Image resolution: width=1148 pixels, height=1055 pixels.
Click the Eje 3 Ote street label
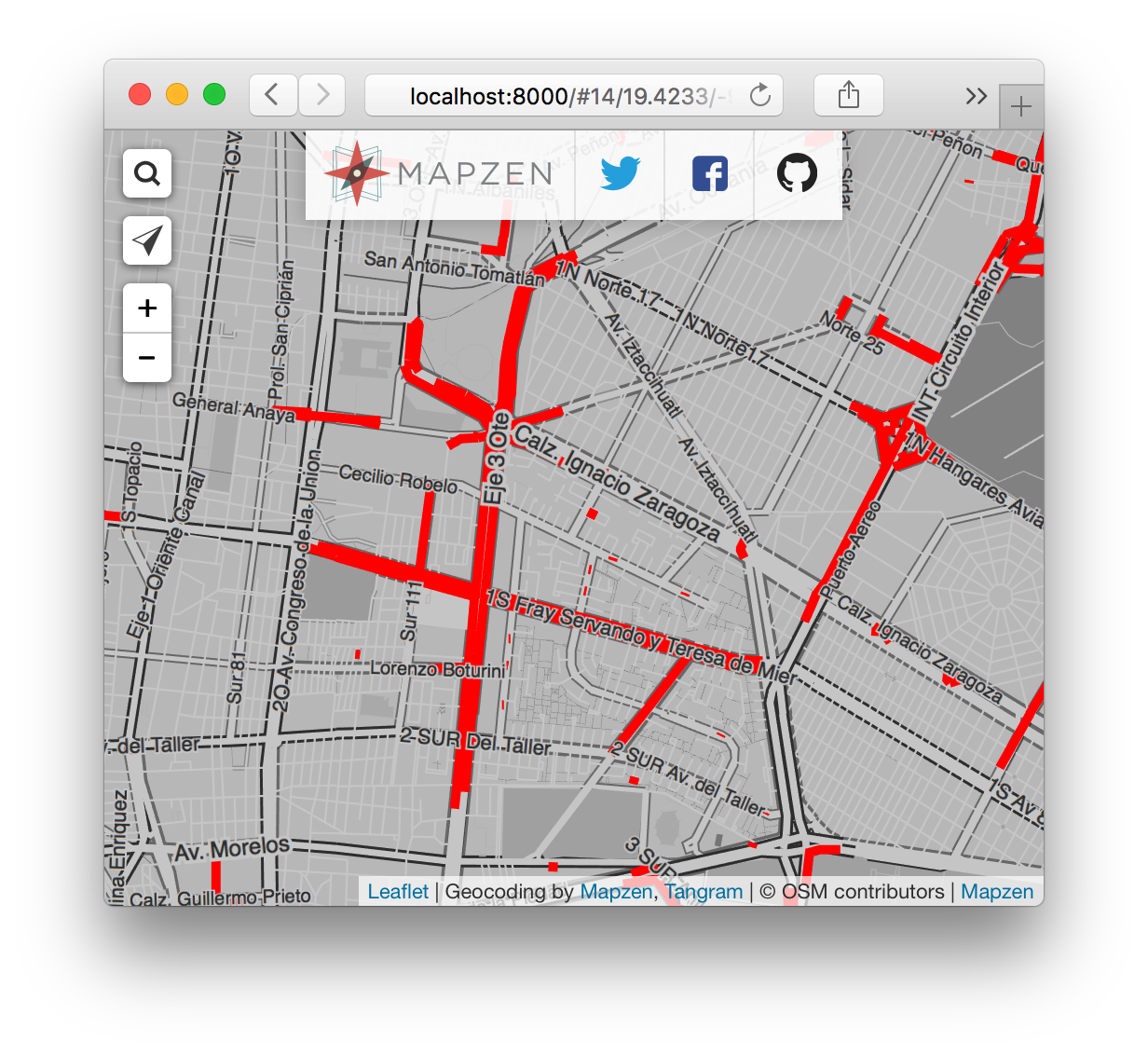498,458
